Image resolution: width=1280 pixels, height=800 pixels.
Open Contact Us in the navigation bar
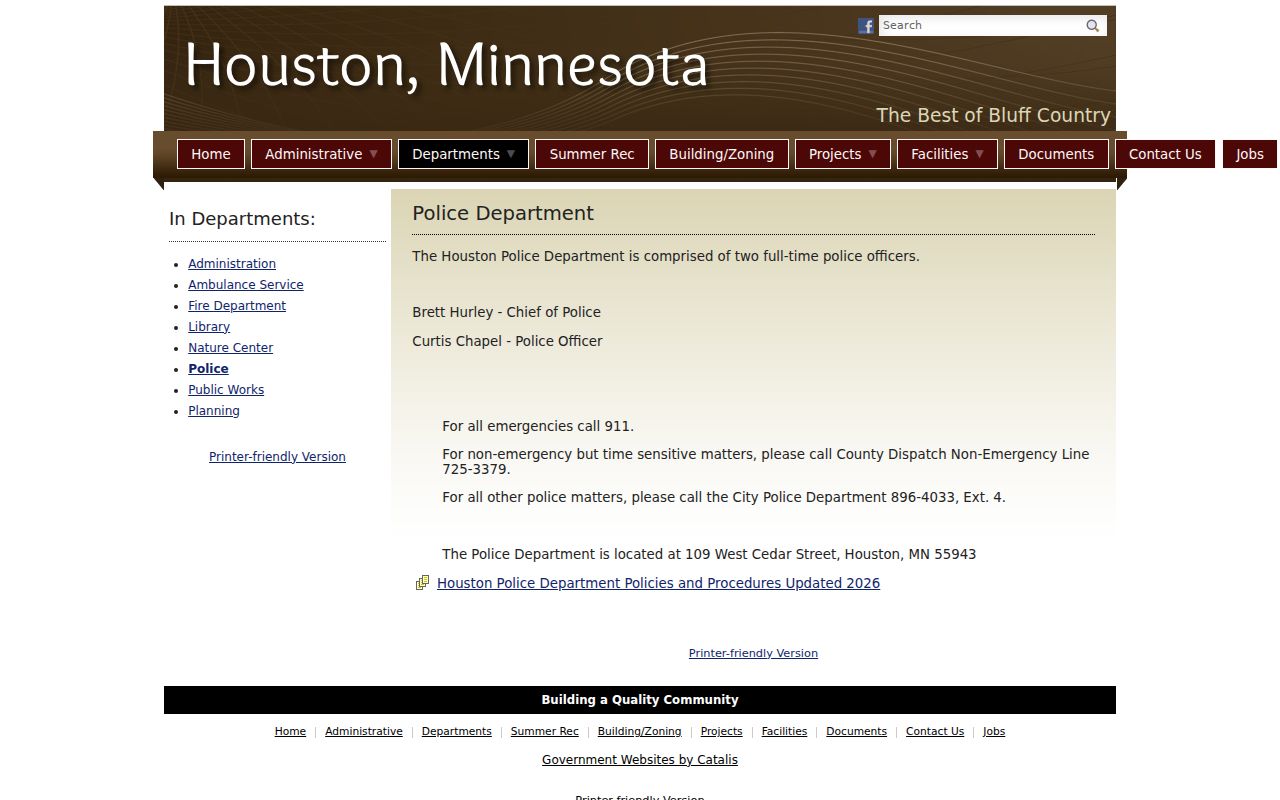[1165, 154]
